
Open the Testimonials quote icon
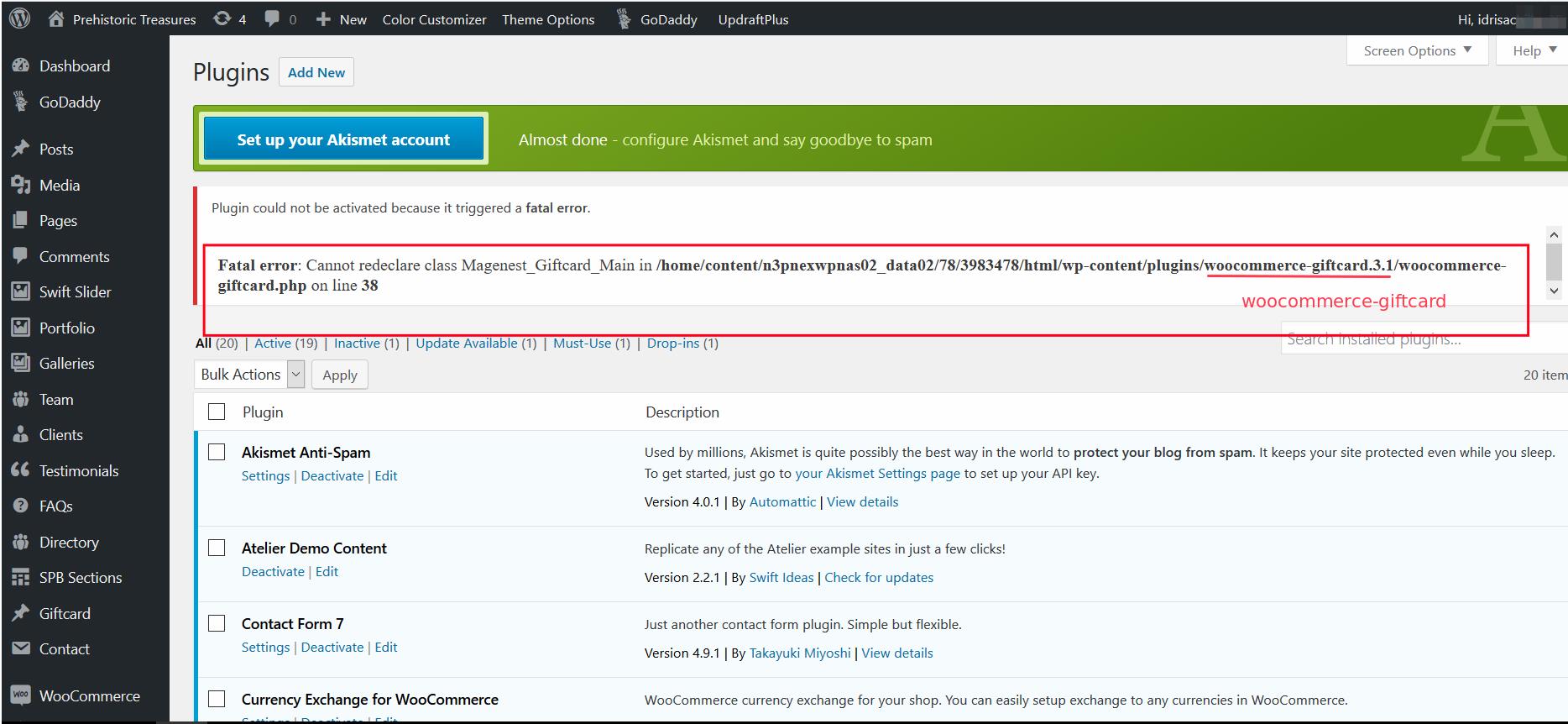pos(21,470)
